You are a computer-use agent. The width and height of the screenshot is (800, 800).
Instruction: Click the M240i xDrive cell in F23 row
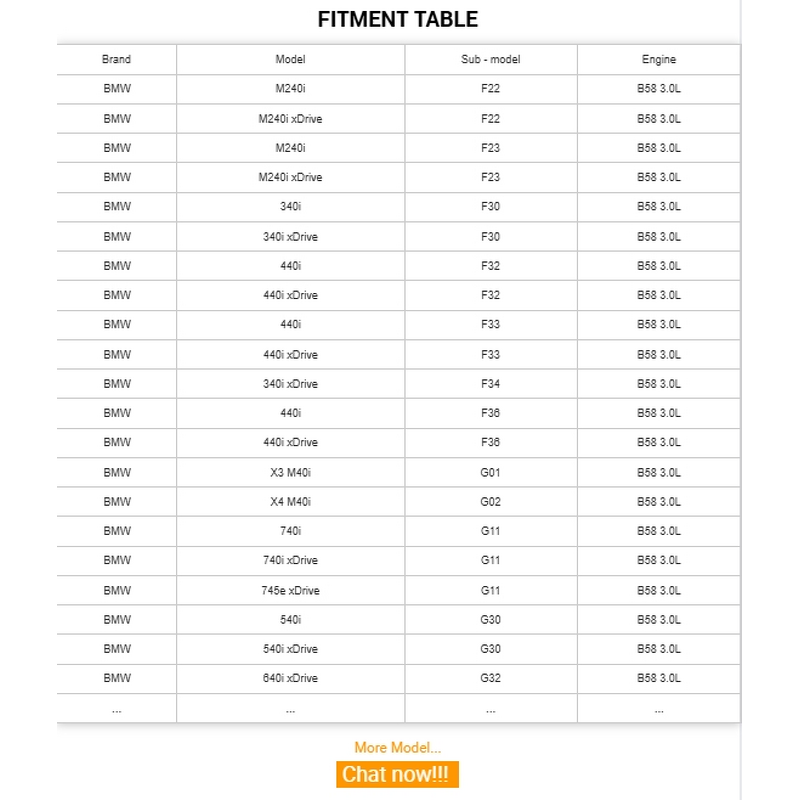[x=290, y=177]
